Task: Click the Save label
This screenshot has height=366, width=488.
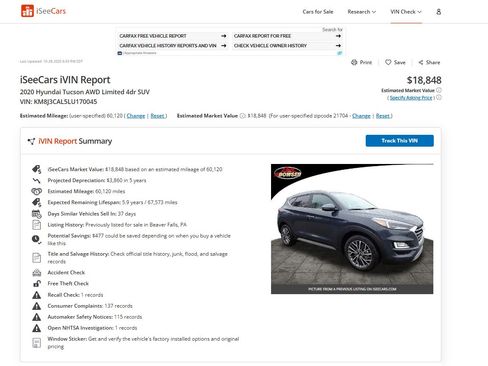Action: point(400,62)
